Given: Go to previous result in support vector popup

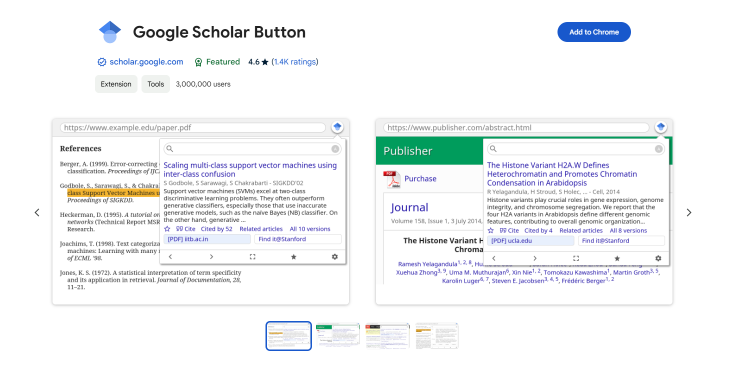Looking at the screenshot, I should (171, 257).
